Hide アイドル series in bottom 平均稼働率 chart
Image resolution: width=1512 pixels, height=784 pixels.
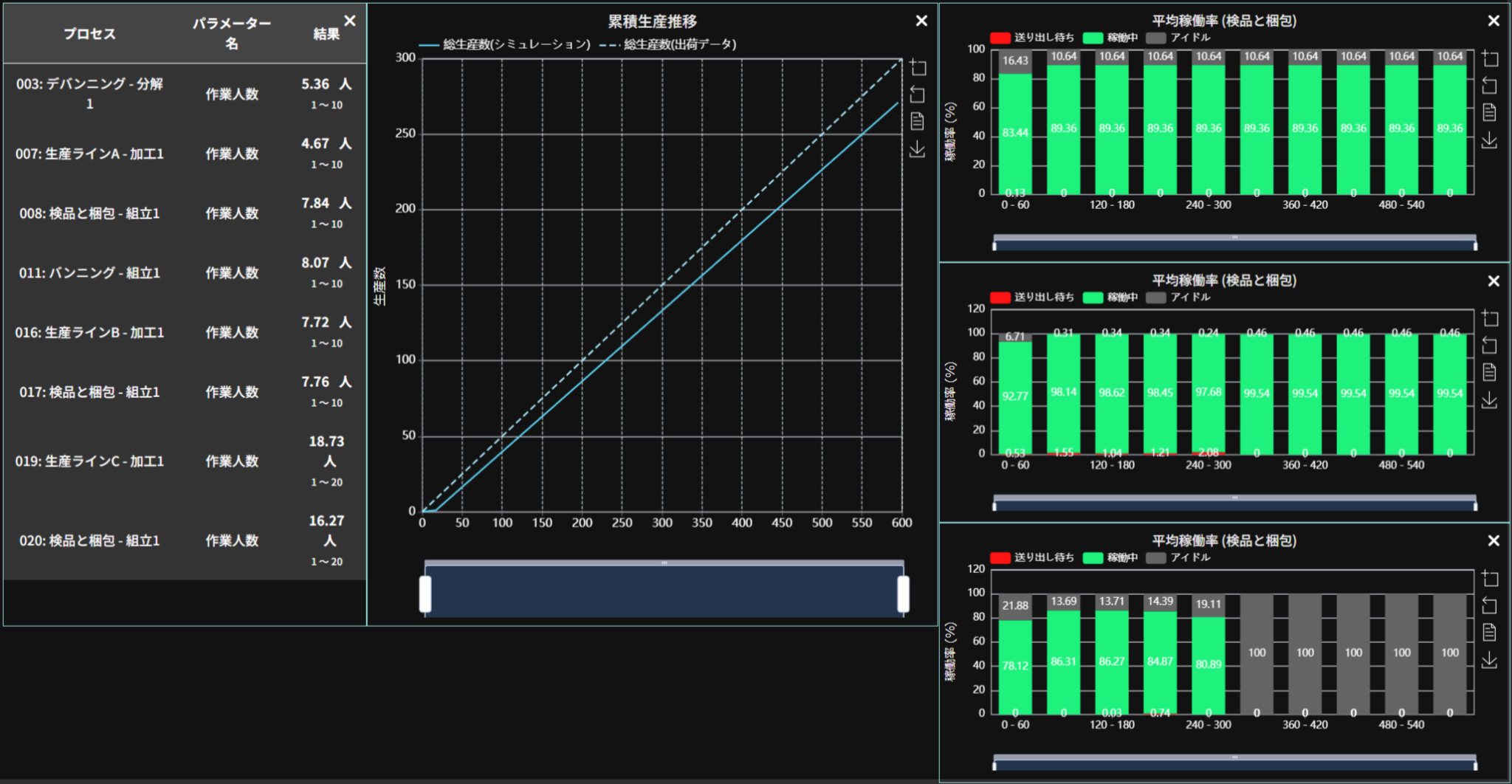click(x=1178, y=557)
